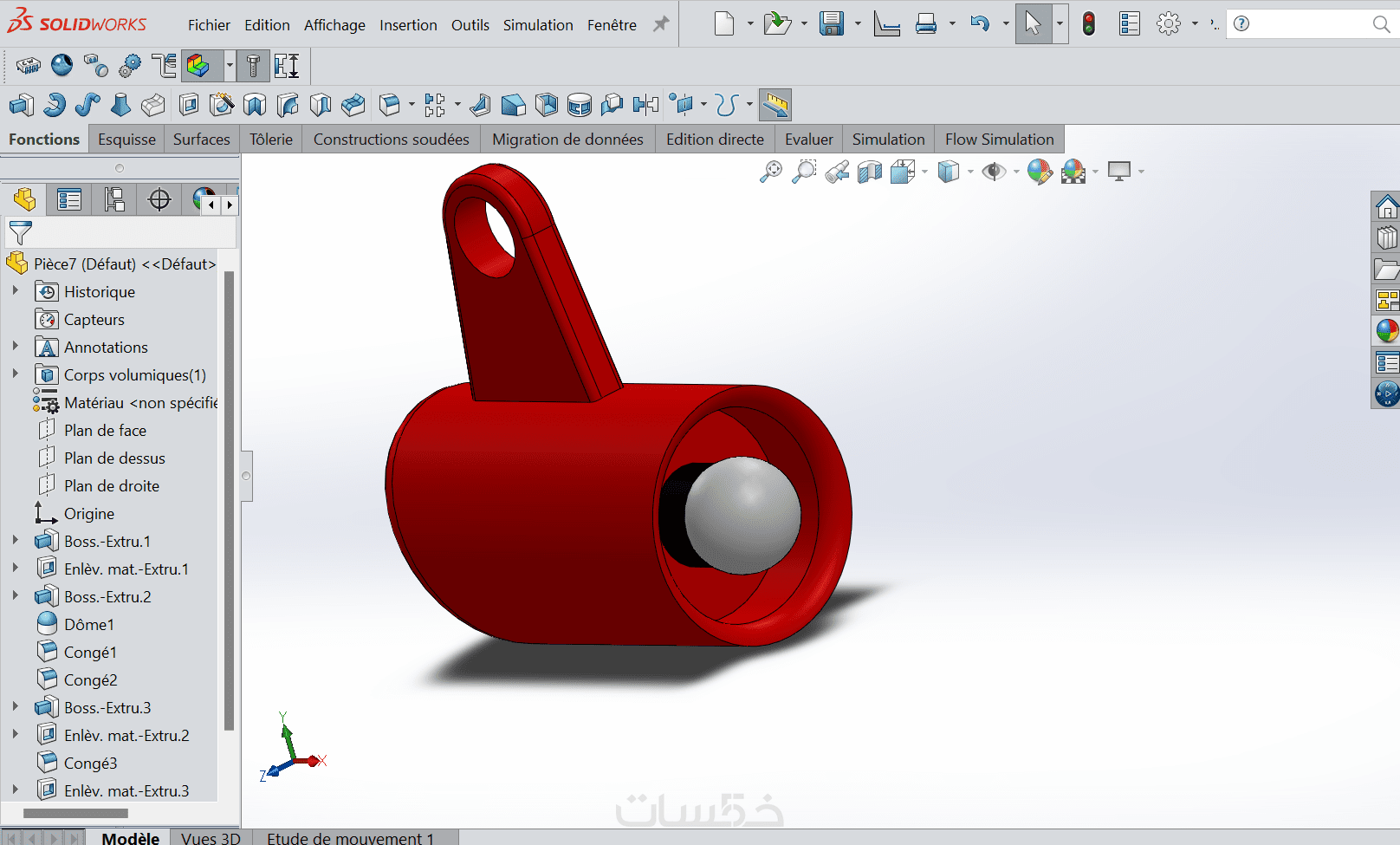Click the filter funnel icon in feature tree
Screen dimensions: 1400x845
pos(20,232)
